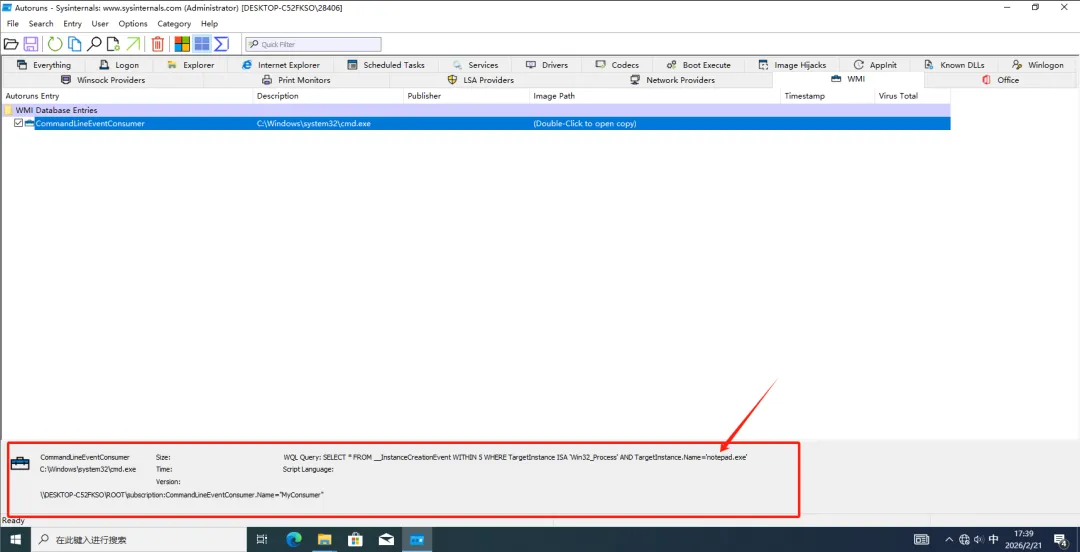The width and height of the screenshot is (1080, 552).
Task: Click into the Quick Filter search box
Action: 313,44
